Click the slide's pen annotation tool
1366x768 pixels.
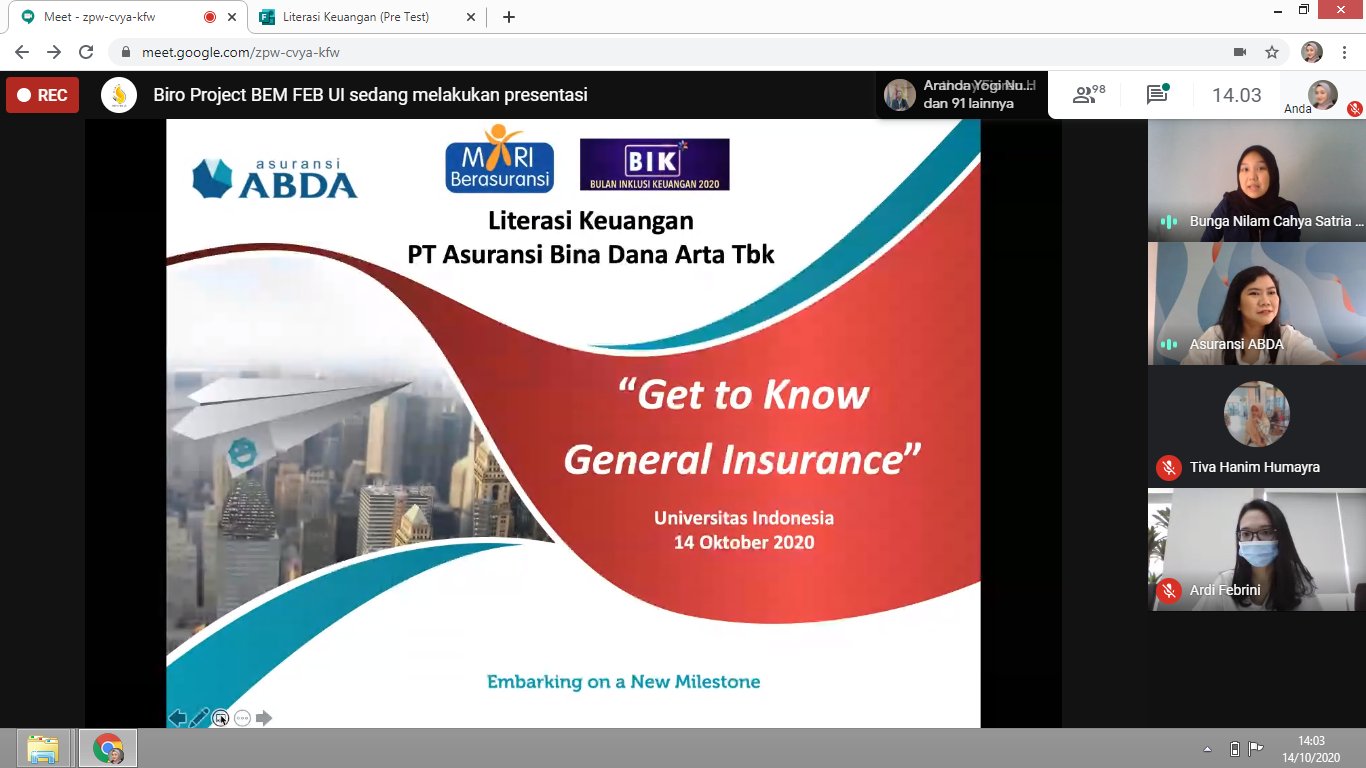pyautogui.click(x=199, y=717)
